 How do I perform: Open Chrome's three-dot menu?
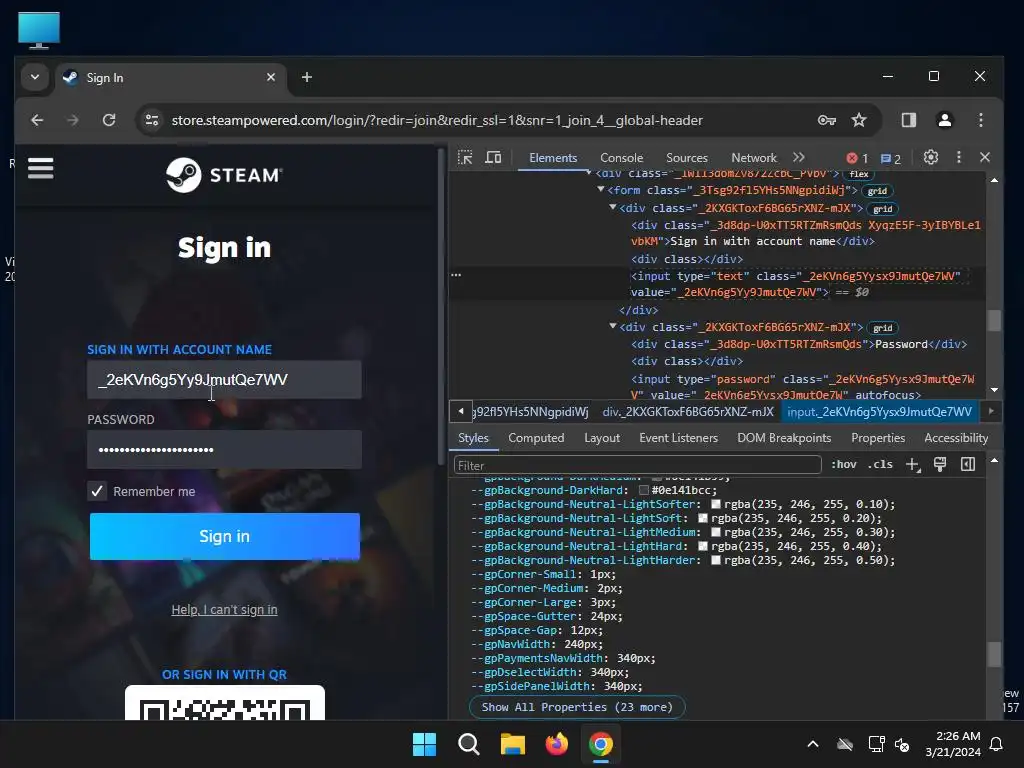(x=981, y=120)
